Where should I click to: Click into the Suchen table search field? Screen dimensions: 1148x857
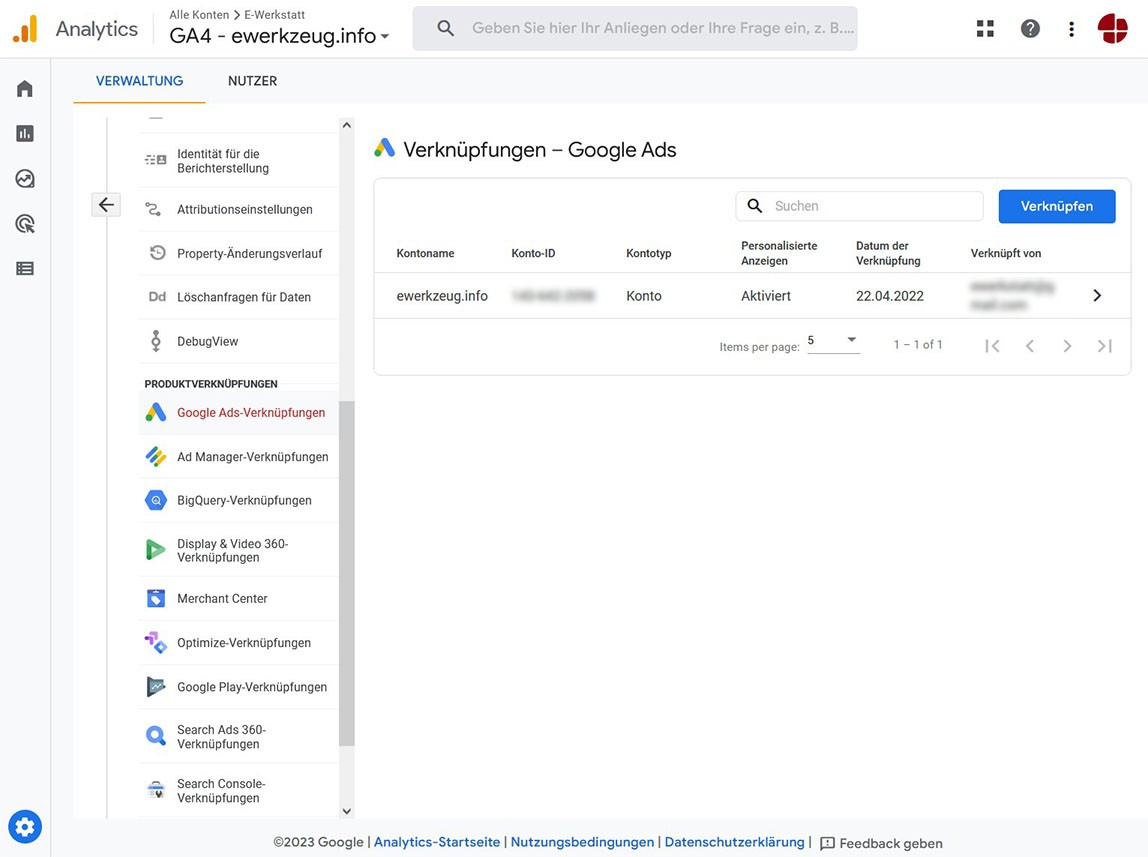coord(860,206)
